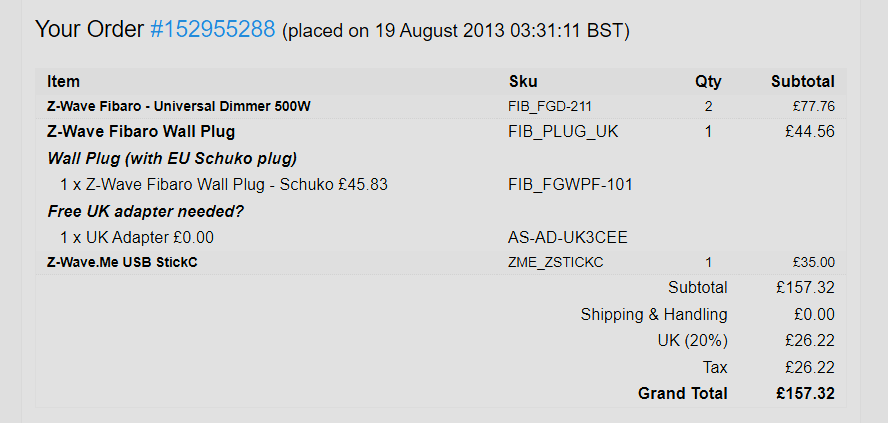
Task: Click the FIB_FGWPF-101 SKU code
Action: pyautogui.click(x=570, y=184)
